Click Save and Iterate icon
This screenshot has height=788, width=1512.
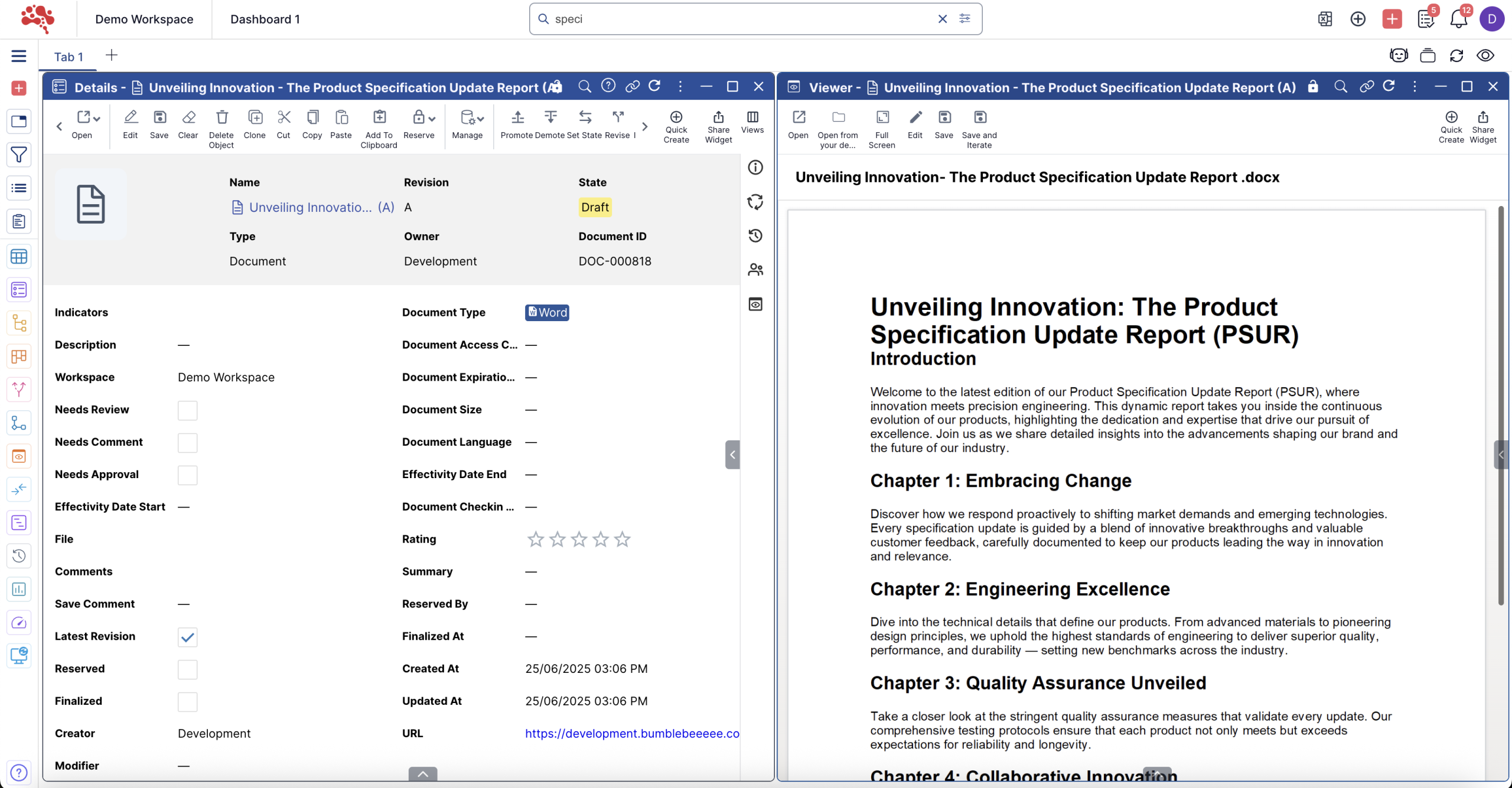click(979, 117)
